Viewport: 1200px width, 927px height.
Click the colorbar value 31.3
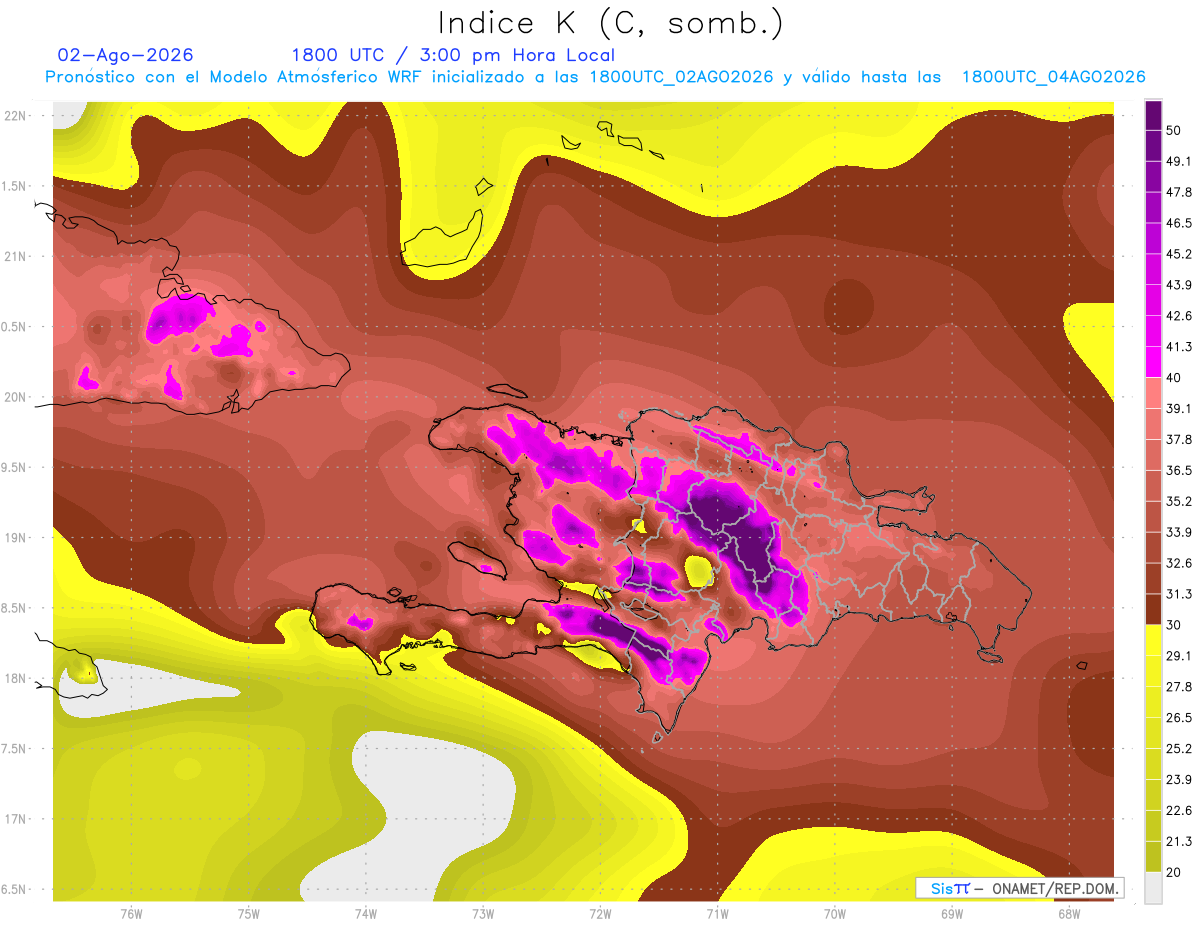click(1178, 594)
